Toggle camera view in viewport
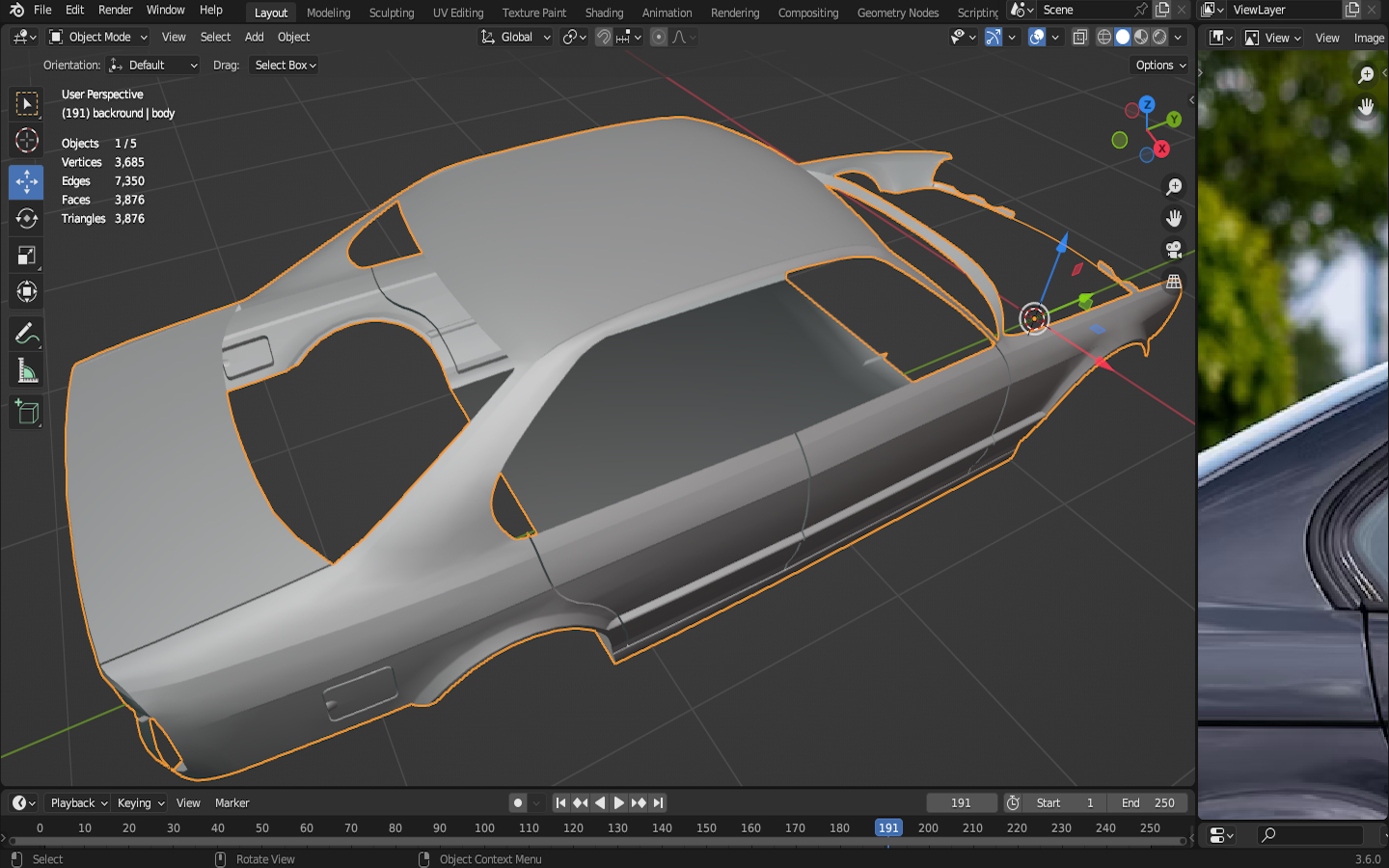 1174,250
